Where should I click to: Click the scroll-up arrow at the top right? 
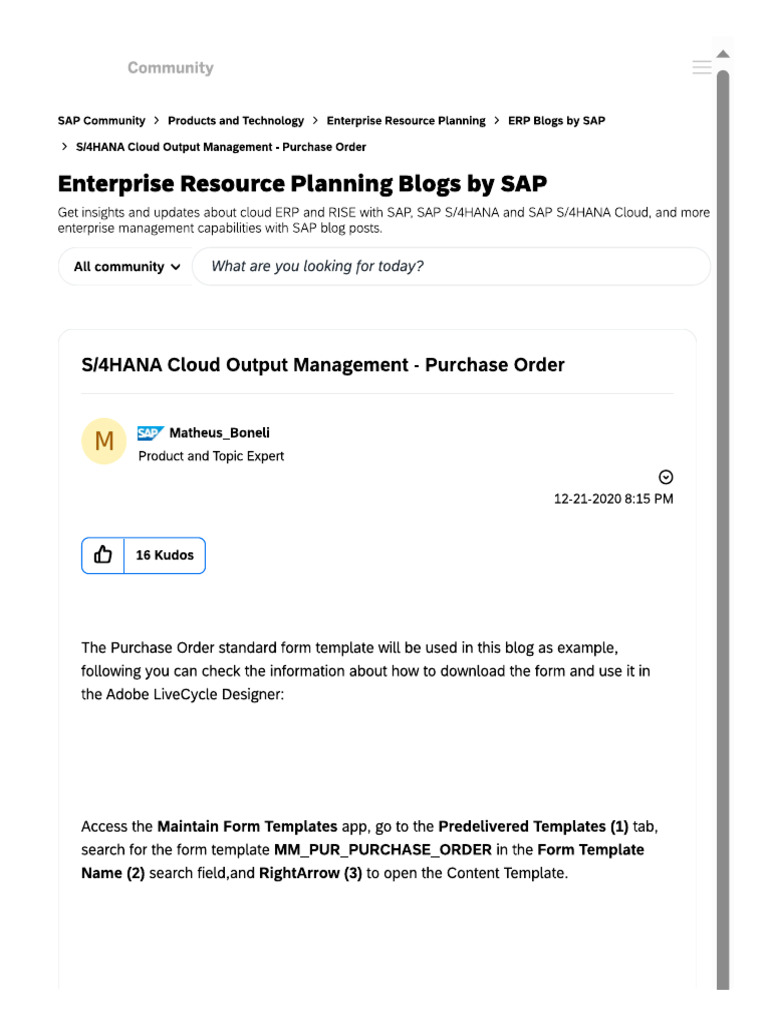click(723, 53)
